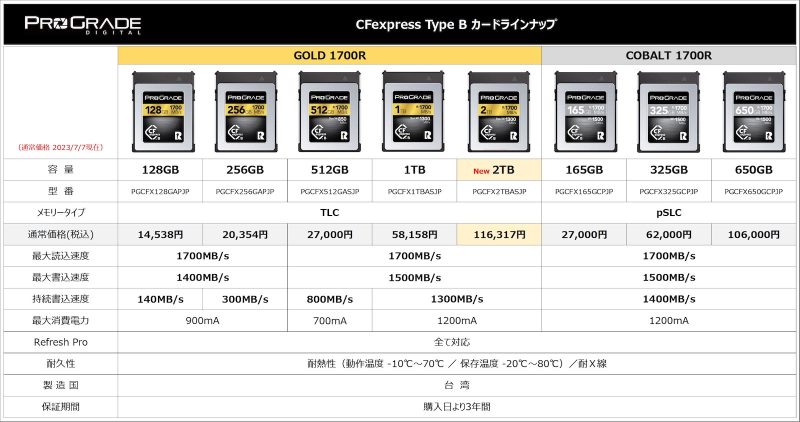800x422 pixels.
Task: Click model number PGCFX1TBASJP
Action: (x=414, y=192)
